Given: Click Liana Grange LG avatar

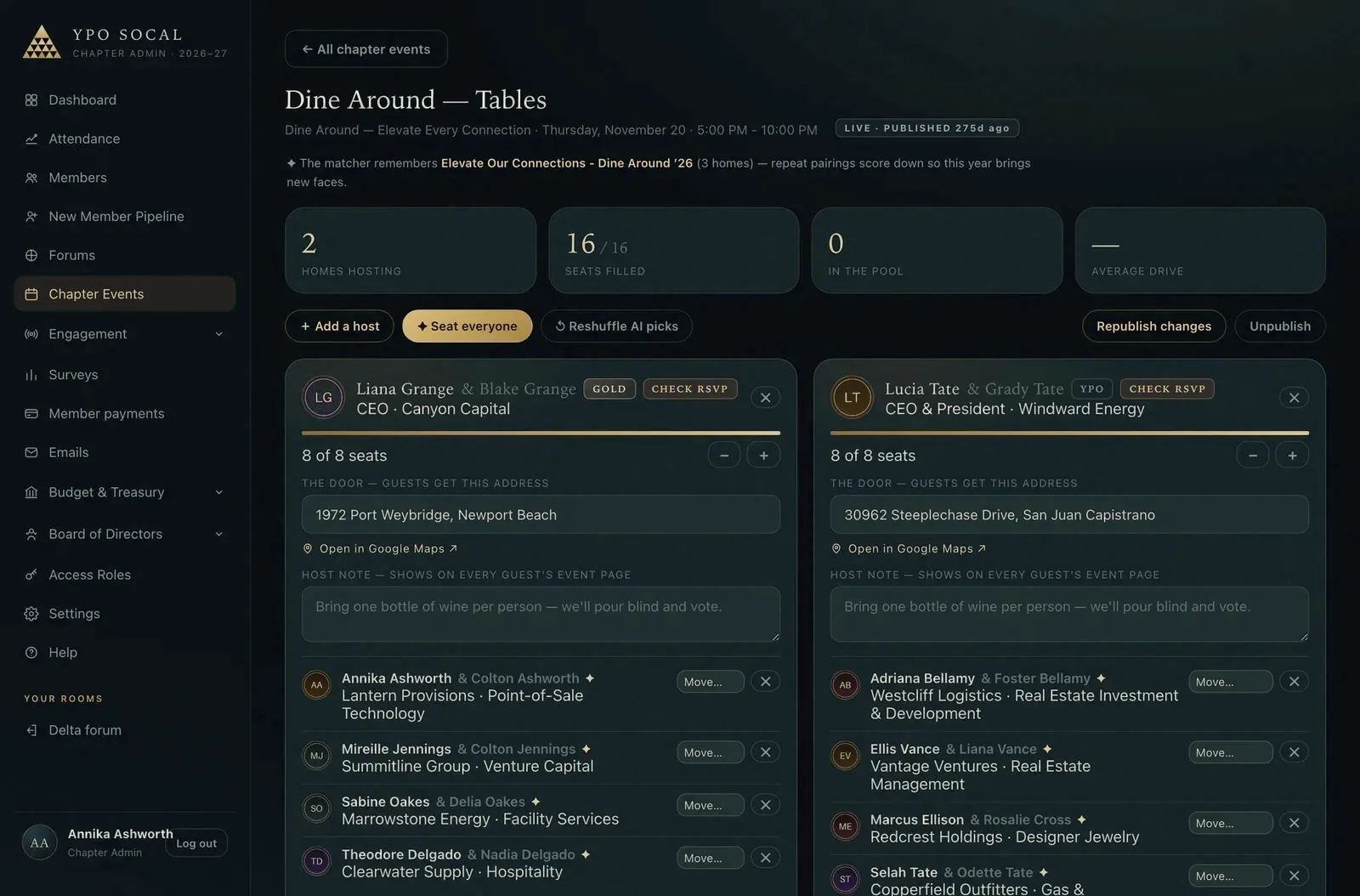Looking at the screenshot, I should pyautogui.click(x=324, y=397).
